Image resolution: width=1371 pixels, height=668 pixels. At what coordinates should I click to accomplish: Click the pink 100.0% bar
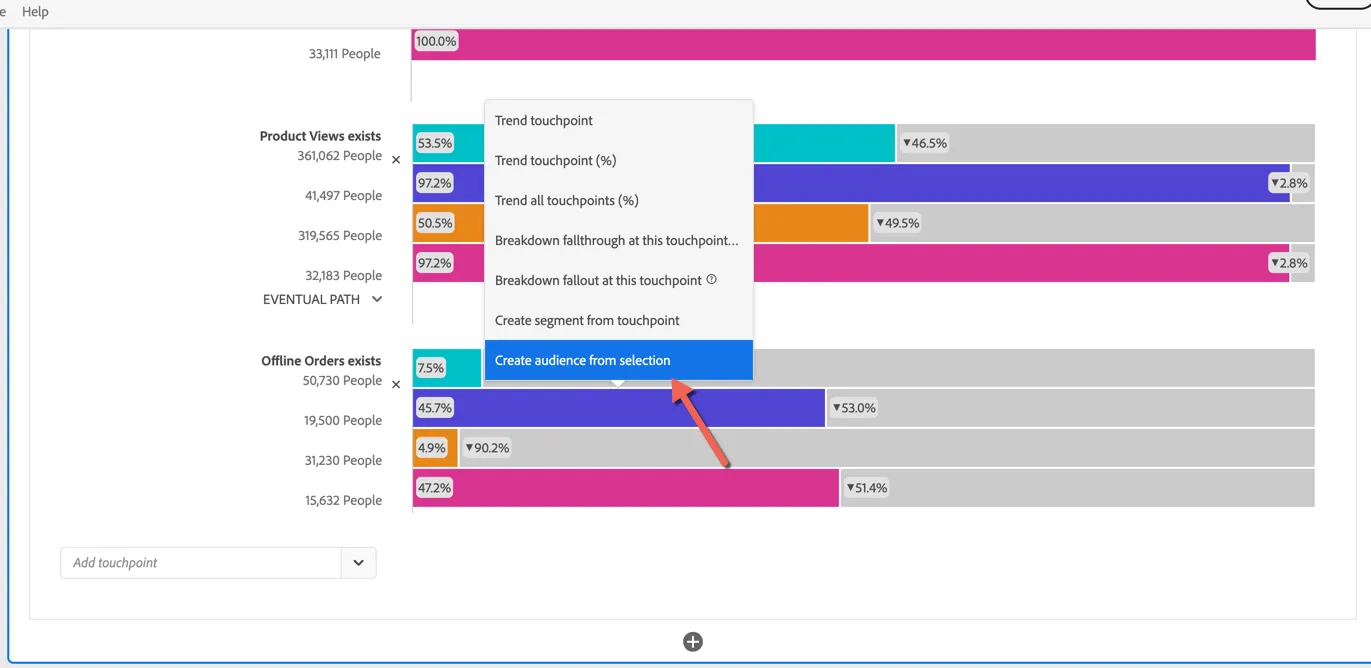tap(864, 45)
